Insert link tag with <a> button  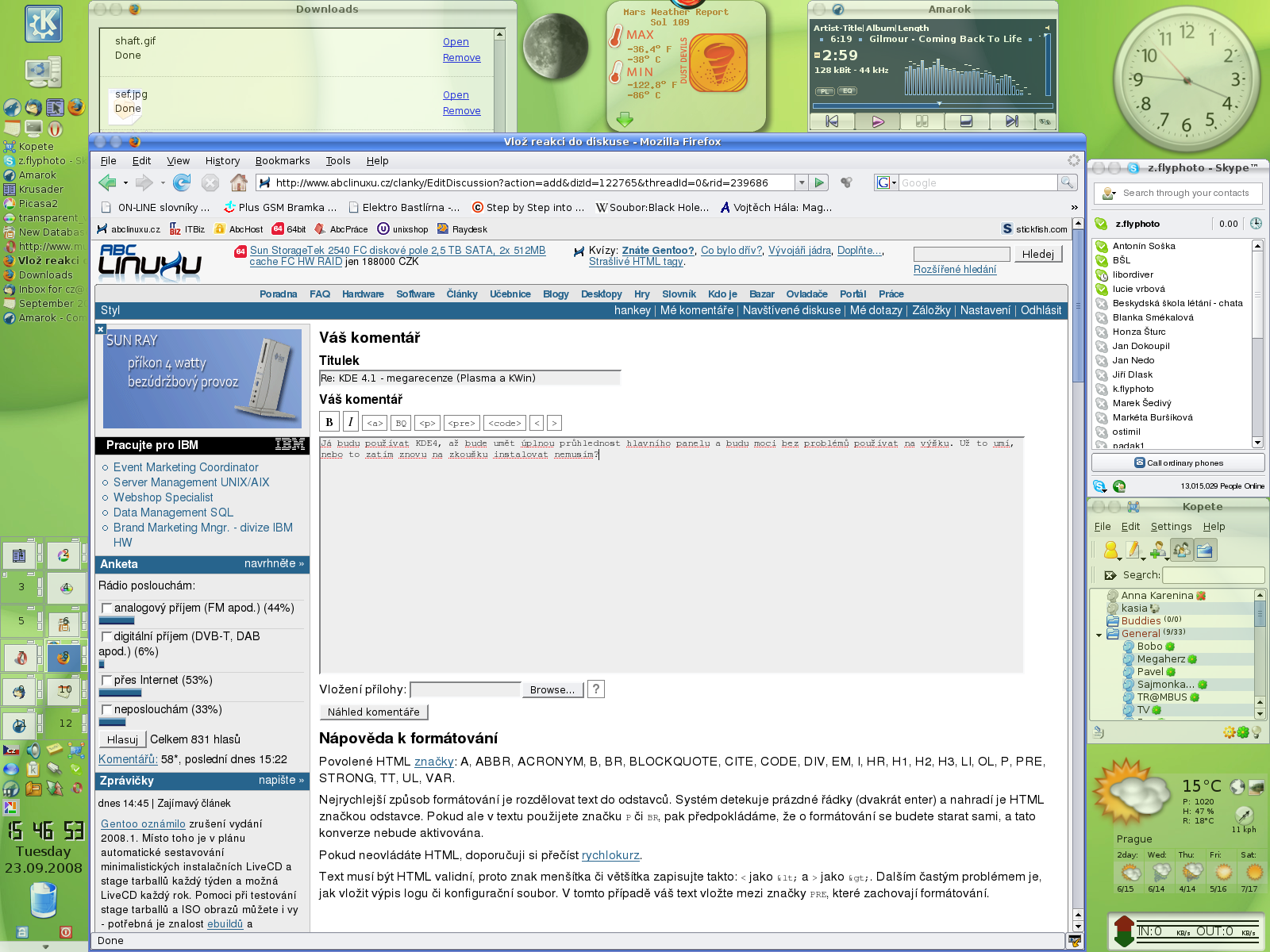click(x=375, y=423)
